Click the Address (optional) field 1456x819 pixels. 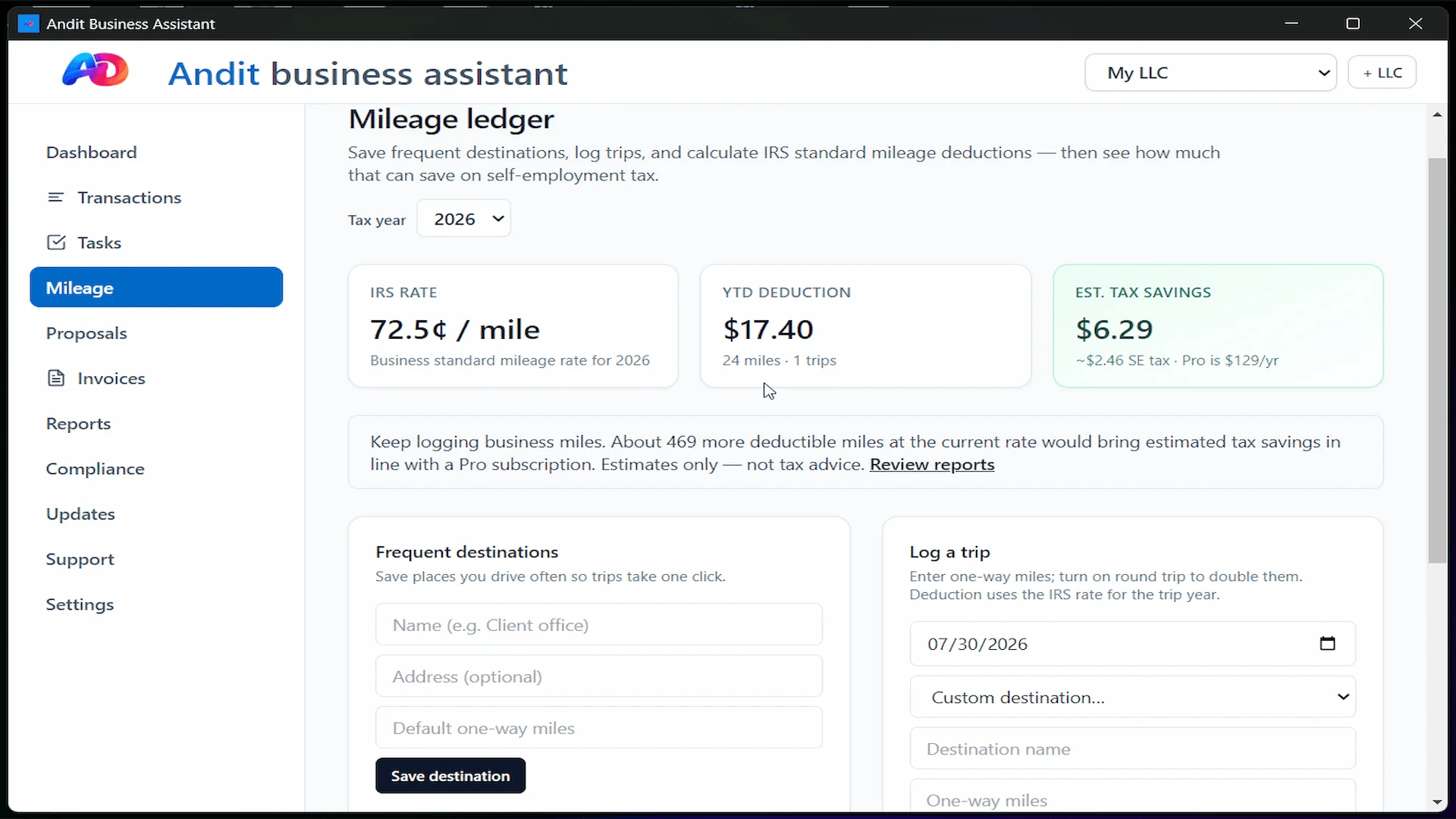599,676
